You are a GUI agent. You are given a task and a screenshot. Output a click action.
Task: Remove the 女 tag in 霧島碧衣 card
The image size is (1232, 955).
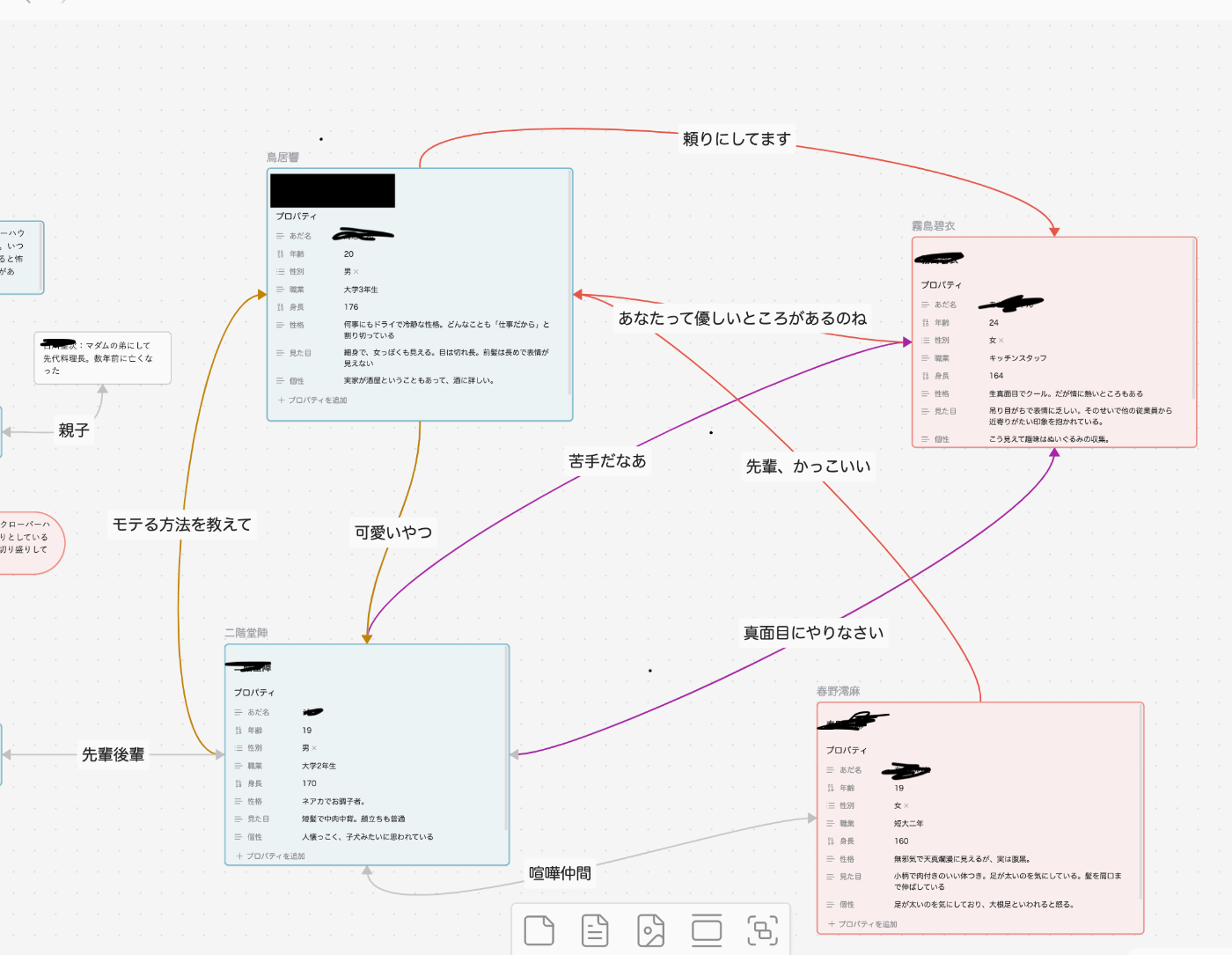pyautogui.click(x=1001, y=341)
